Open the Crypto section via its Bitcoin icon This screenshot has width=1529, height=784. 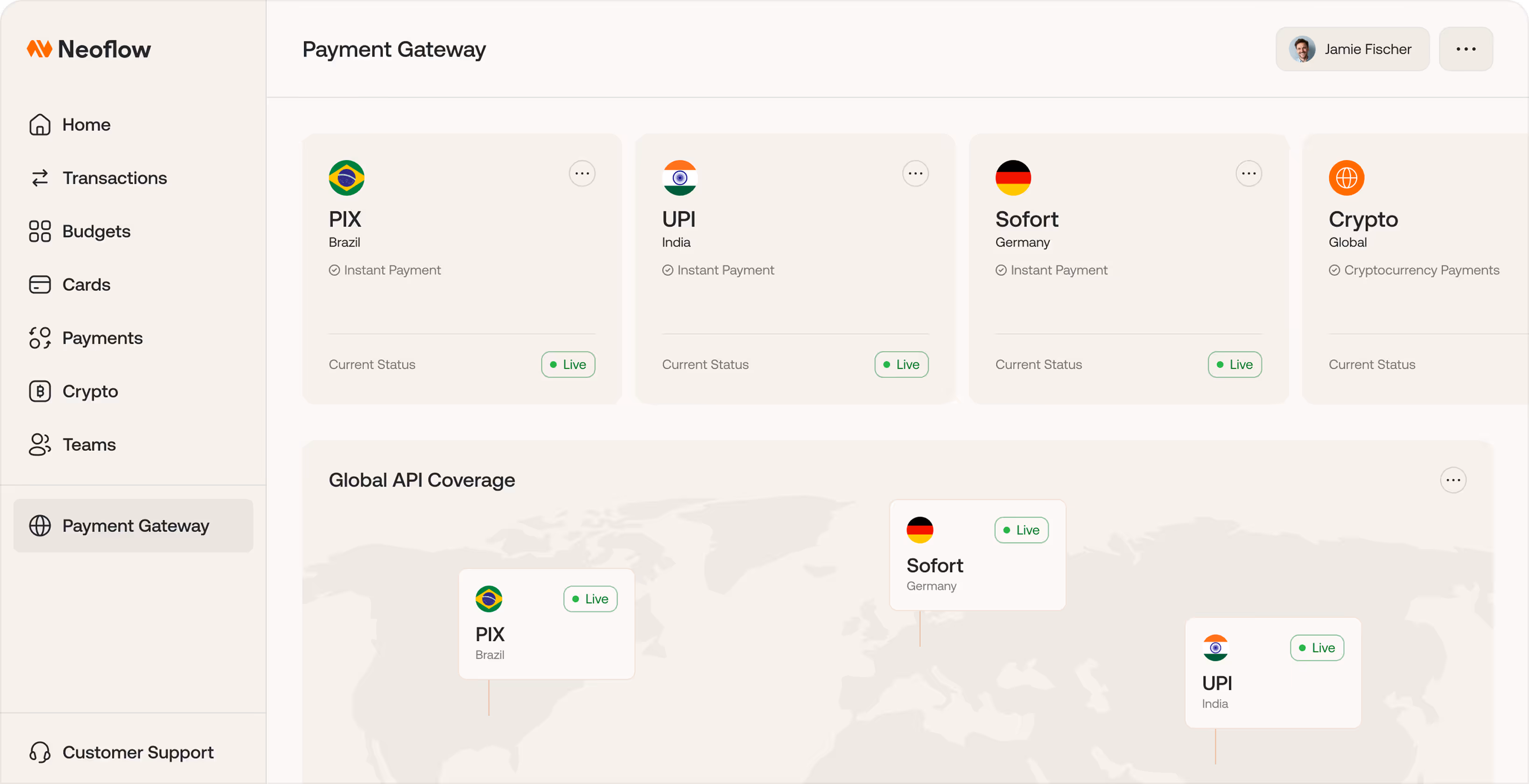pyautogui.click(x=39, y=391)
